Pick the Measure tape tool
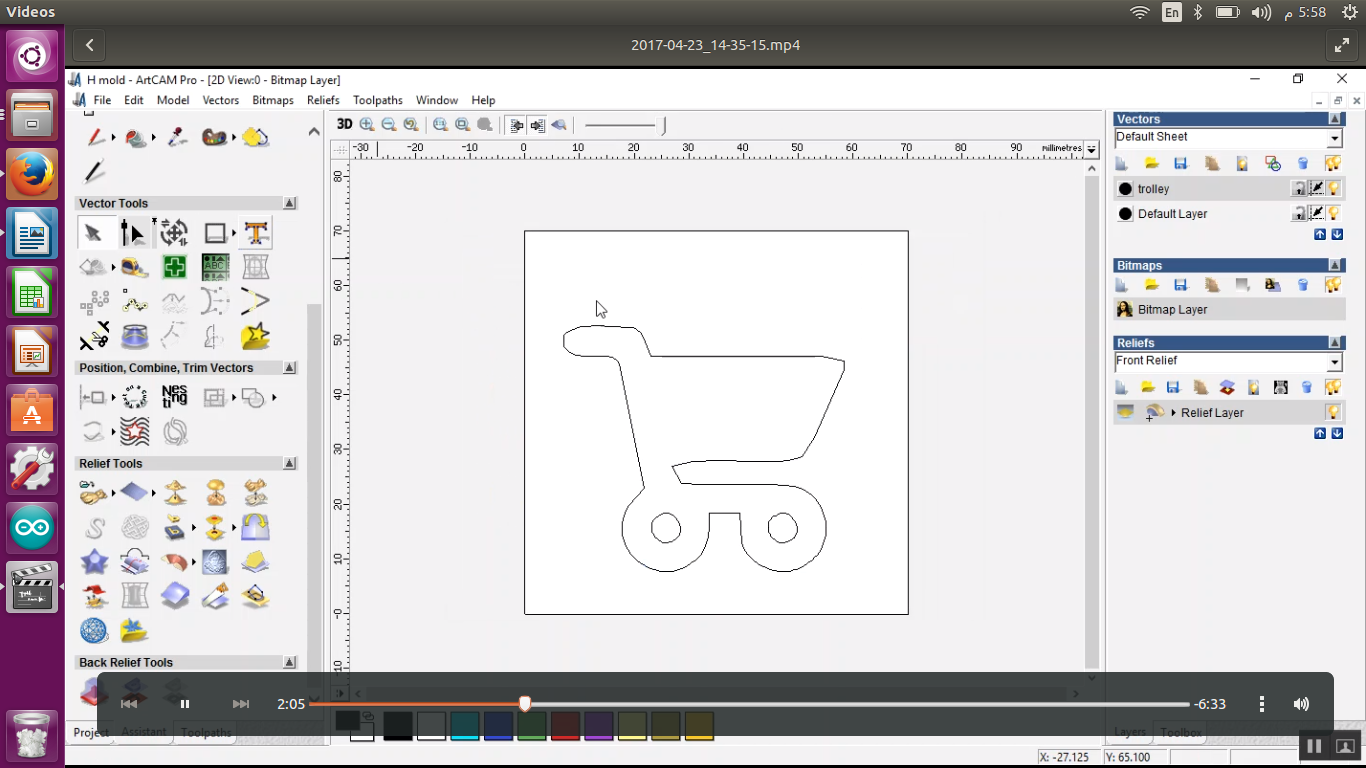Viewport: 1366px width, 768px height. click(134, 267)
